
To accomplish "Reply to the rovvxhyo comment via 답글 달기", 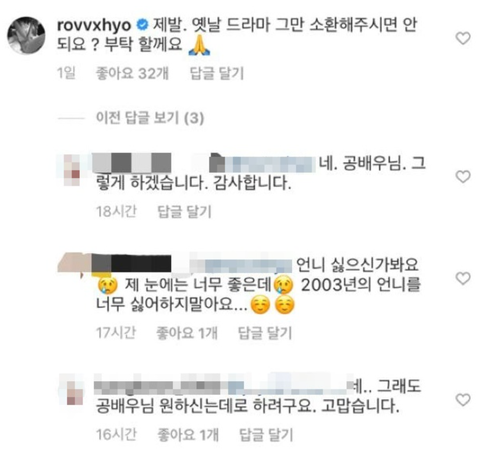I will (x=217, y=73).
